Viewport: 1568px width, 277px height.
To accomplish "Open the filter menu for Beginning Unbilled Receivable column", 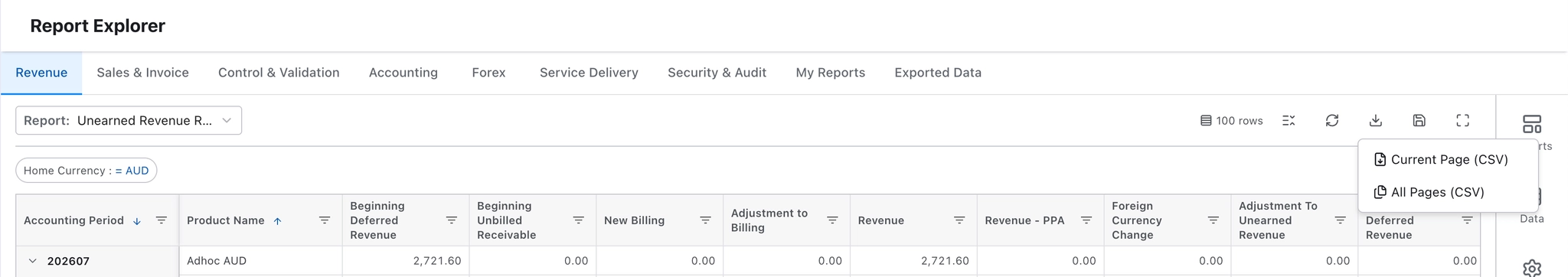I will 579,220.
